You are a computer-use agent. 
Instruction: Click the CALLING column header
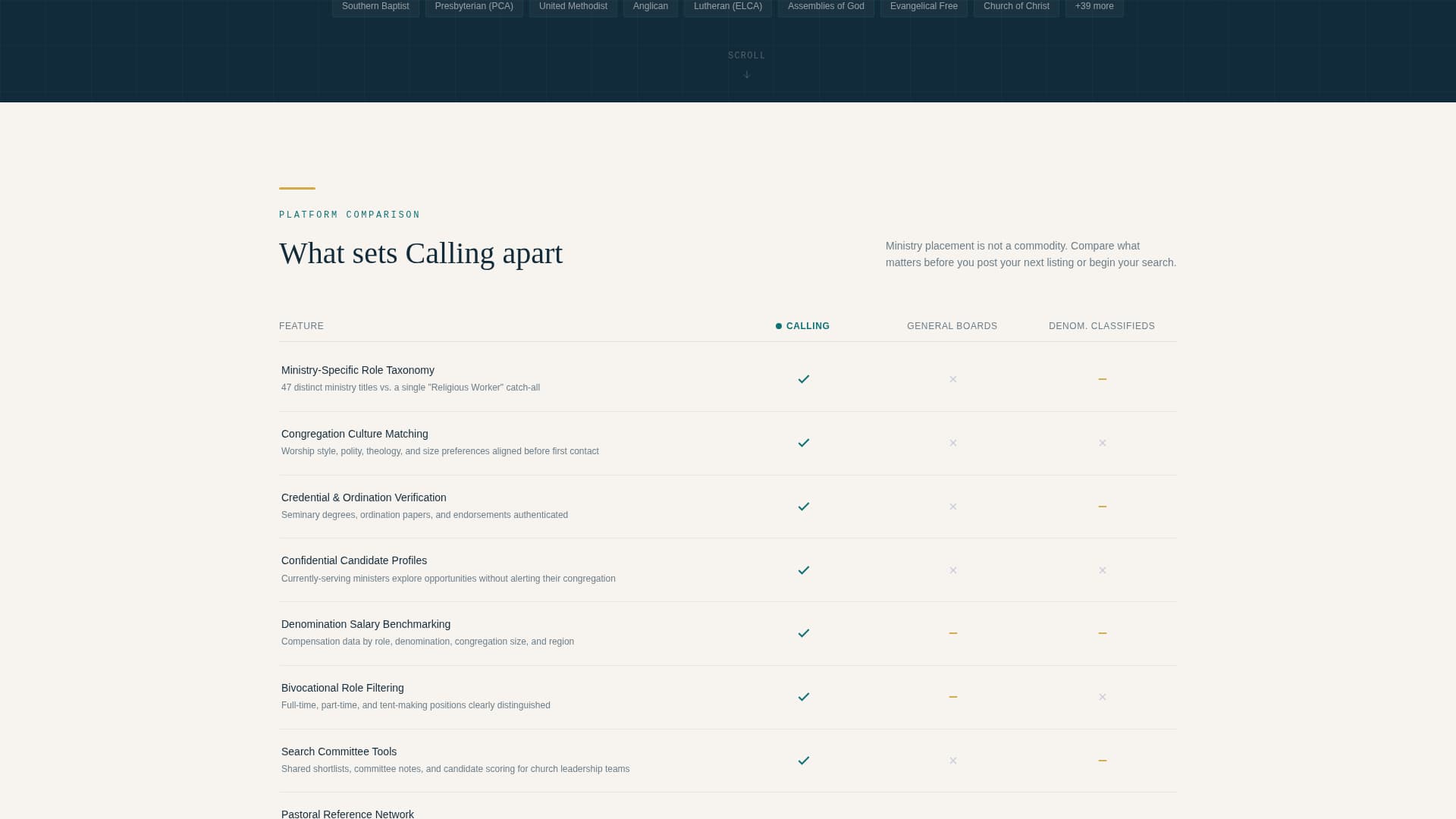click(803, 326)
